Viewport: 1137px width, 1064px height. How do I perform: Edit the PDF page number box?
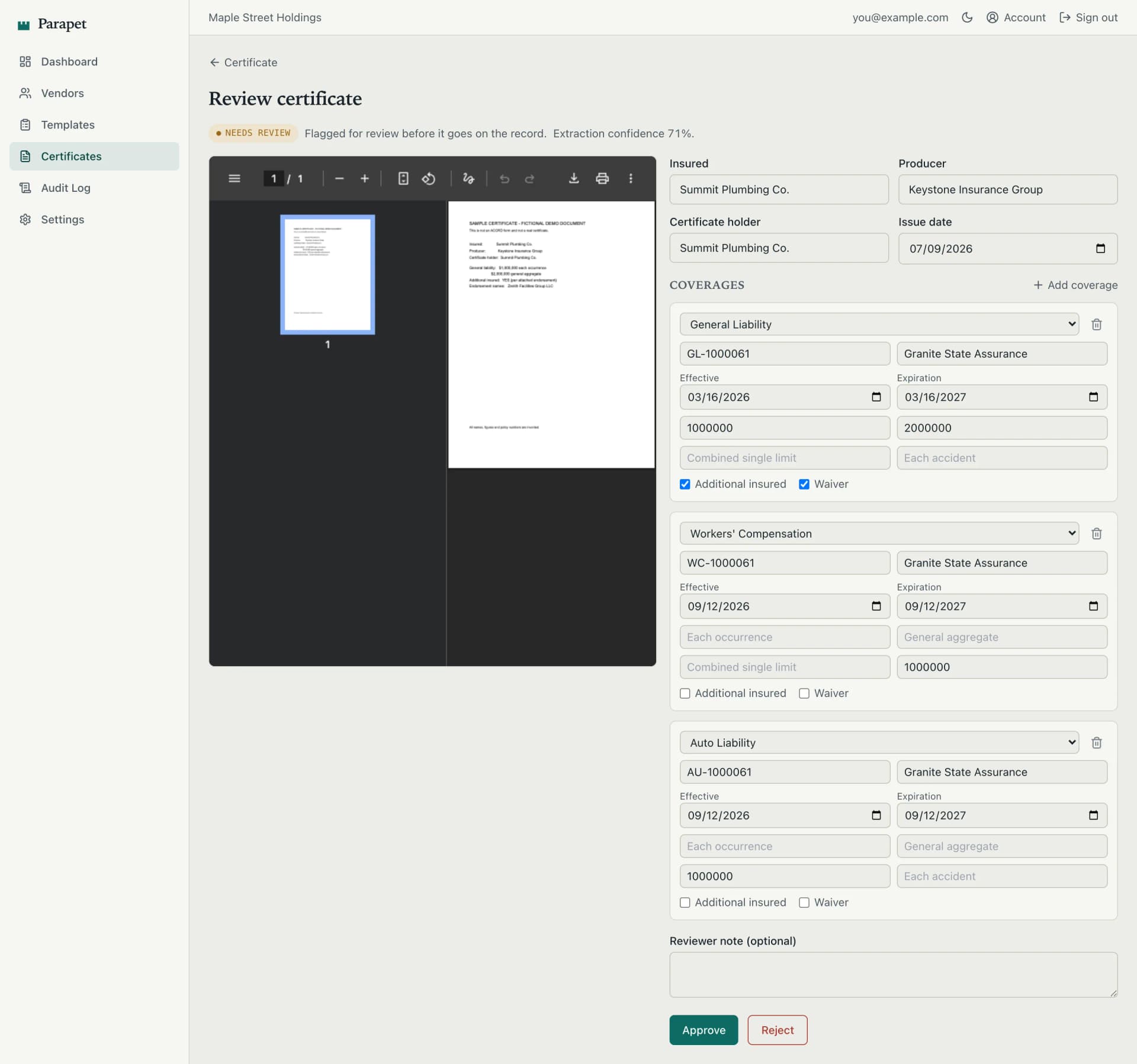[x=274, y=178]
